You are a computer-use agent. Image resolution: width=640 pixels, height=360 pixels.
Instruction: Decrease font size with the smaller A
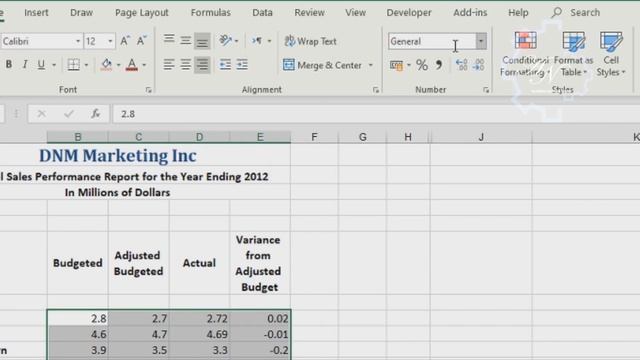[142, 41]
